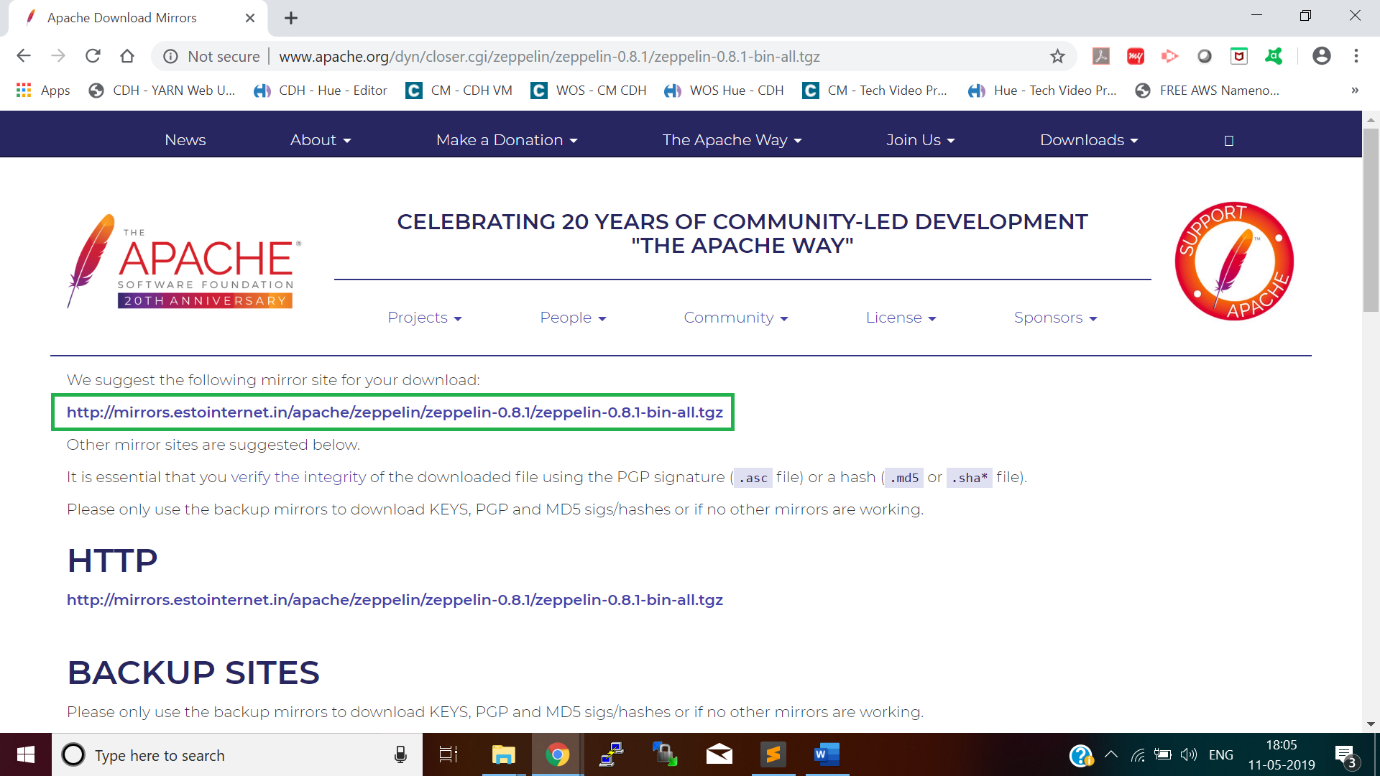Click the search icon in Apache navbar
This screenshot has width=1380, height=776.
tap(1229, 140)
